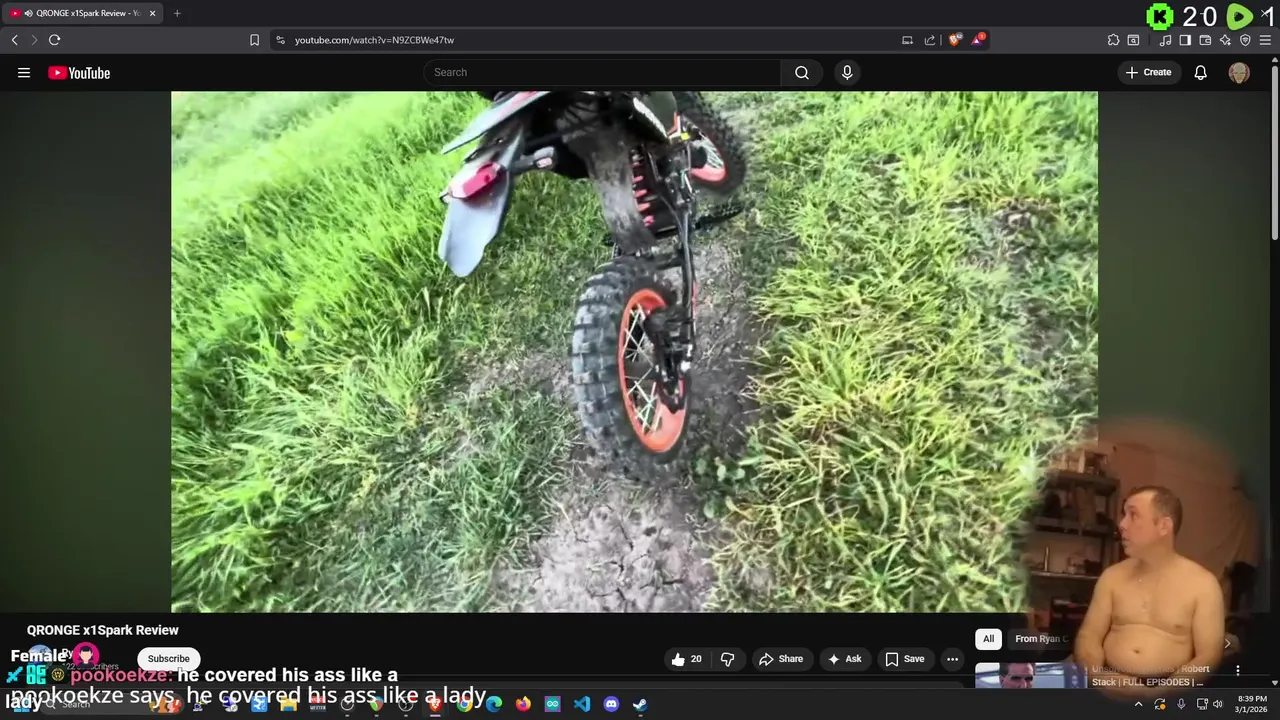The image size is (1280, 720).
Task: Open Brave VPN shield icon
Action: [x=1245, y=40]
